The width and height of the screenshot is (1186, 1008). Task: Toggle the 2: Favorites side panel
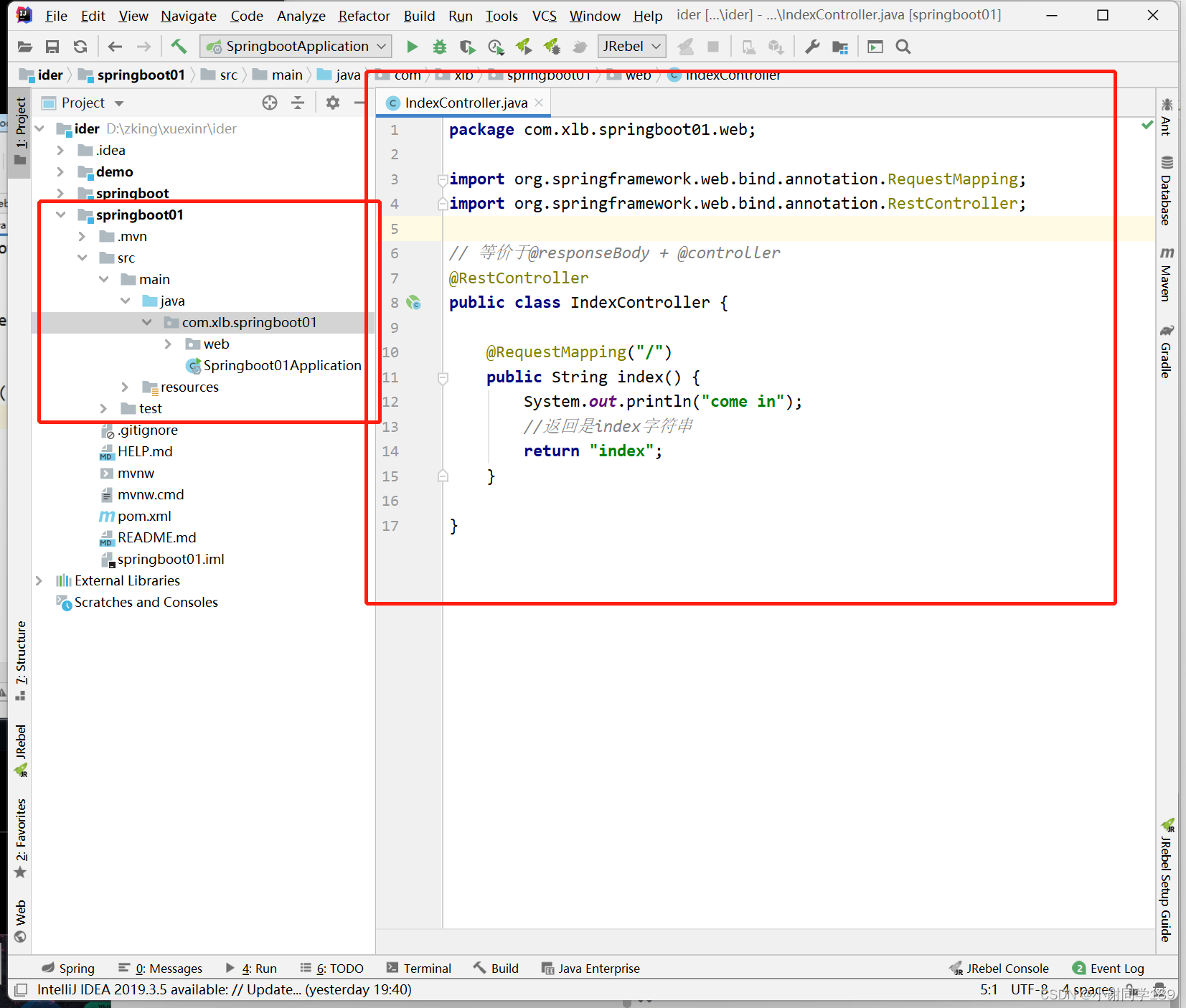[x=21, y=838]
